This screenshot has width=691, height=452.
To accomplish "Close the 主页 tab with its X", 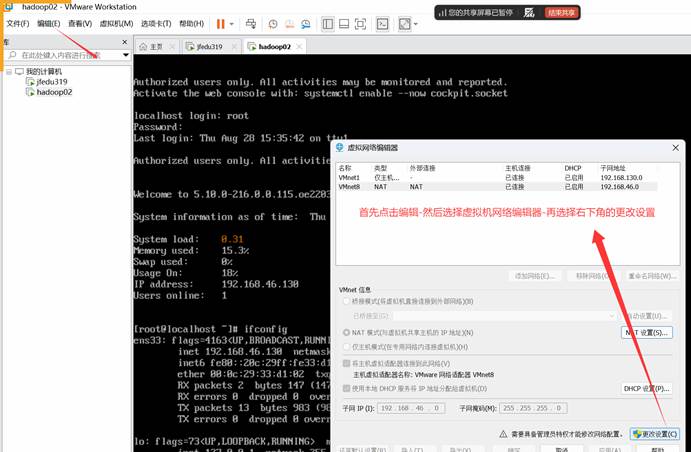I will pyautogui.click(x=172, y=46).
